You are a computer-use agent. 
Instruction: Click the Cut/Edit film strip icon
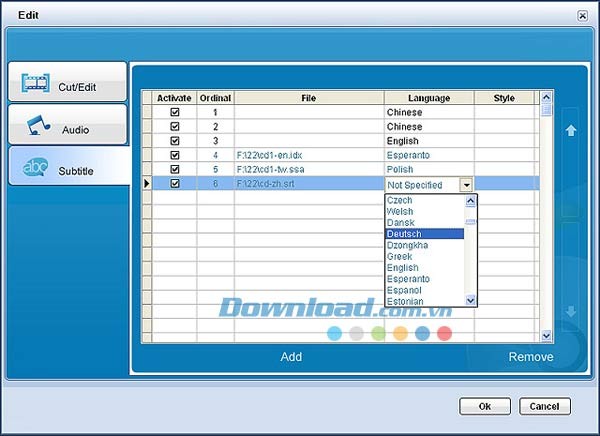36,83
